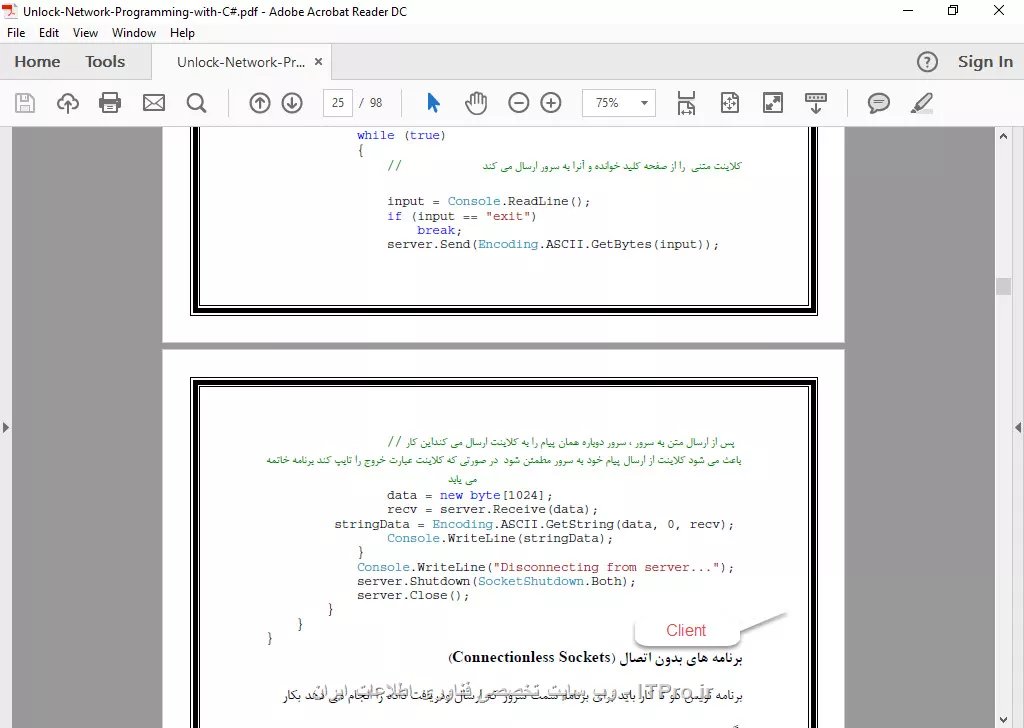Click the fit width scrolling icon
Screen dimensions: 1024x728
686,103
